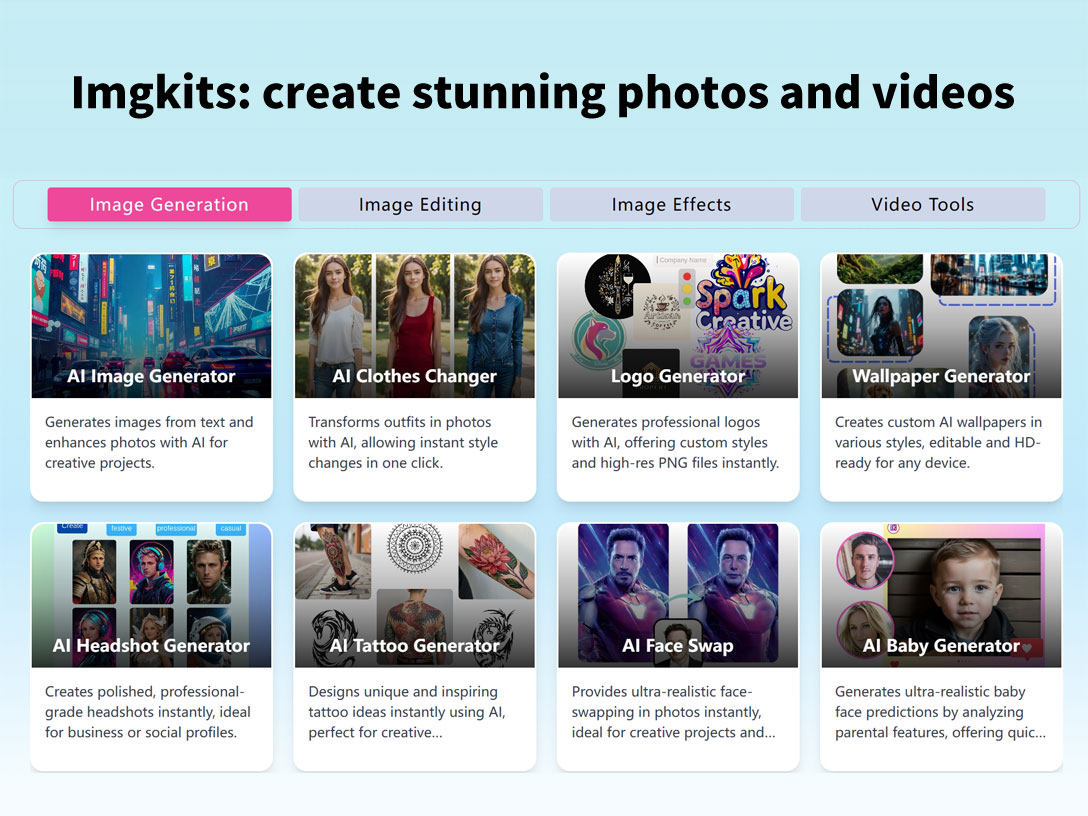
Task: Click the 'AI Clothes Changer' title
Action: [415, 376]
